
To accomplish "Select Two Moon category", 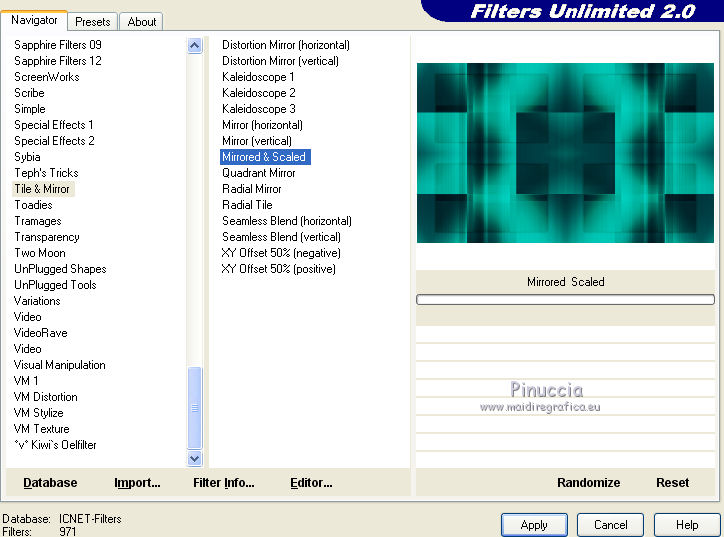I will (x=40, y=253).
